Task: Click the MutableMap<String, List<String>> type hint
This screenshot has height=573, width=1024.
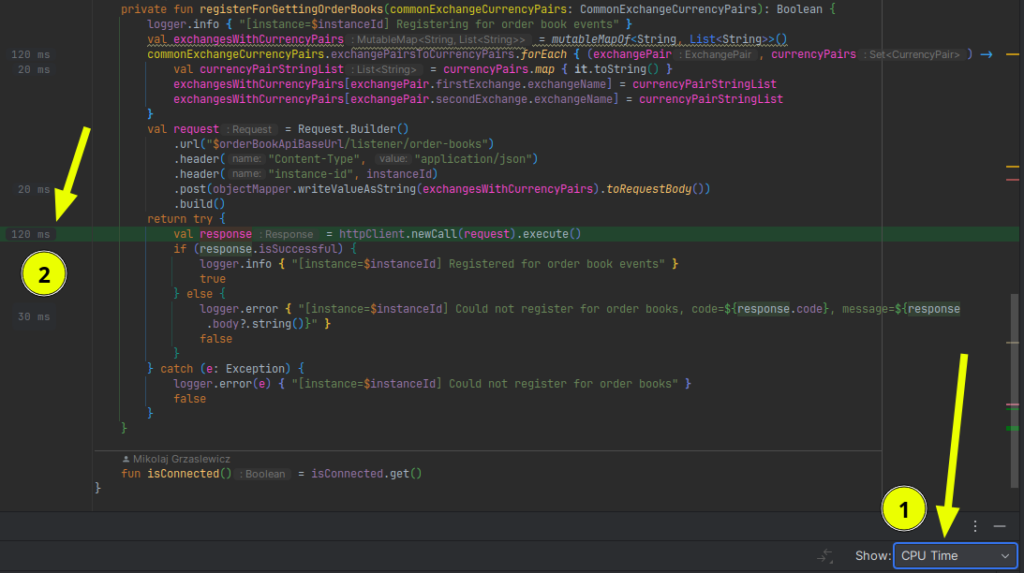Action: 441,40
